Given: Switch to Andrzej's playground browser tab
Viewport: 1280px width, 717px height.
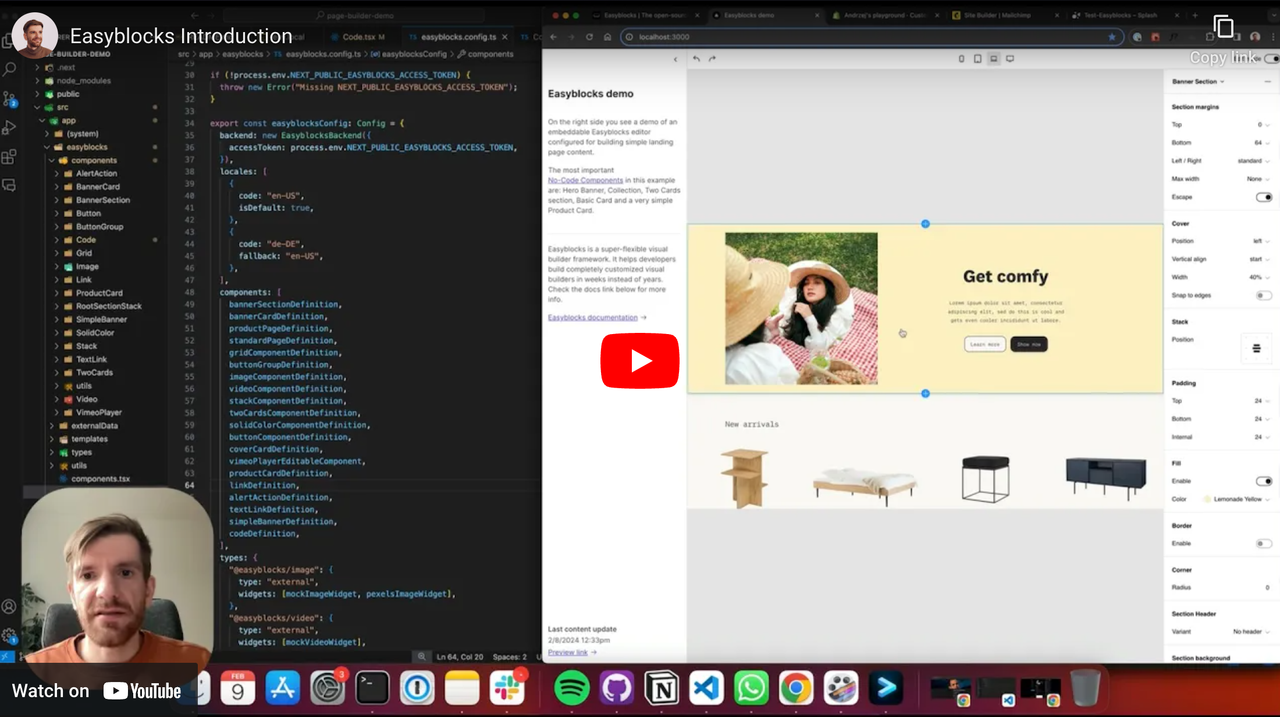Looking at the screenshot, I should point(888,16).
